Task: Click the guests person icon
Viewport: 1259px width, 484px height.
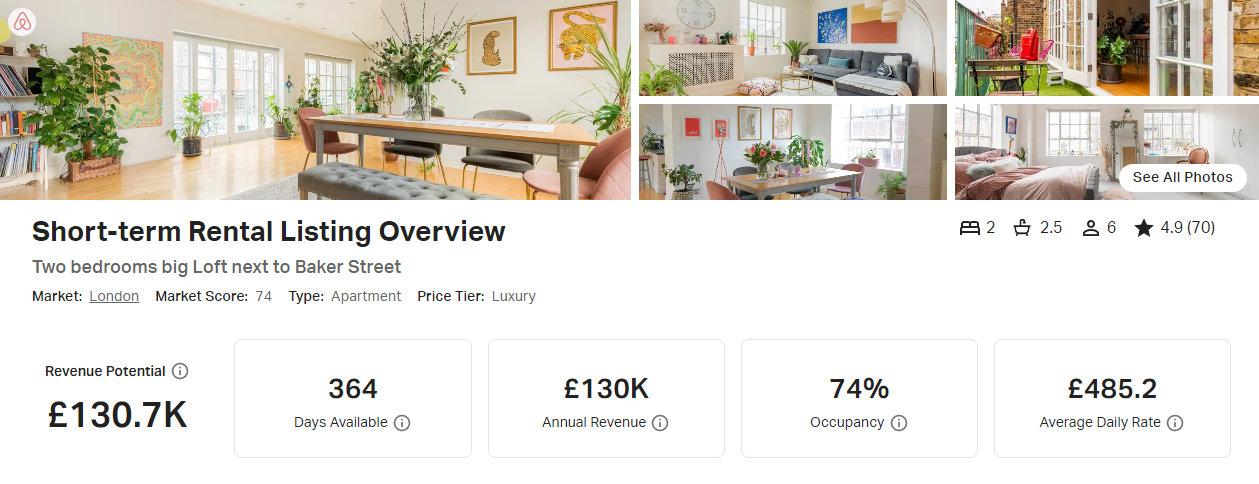Action: 1091,228
